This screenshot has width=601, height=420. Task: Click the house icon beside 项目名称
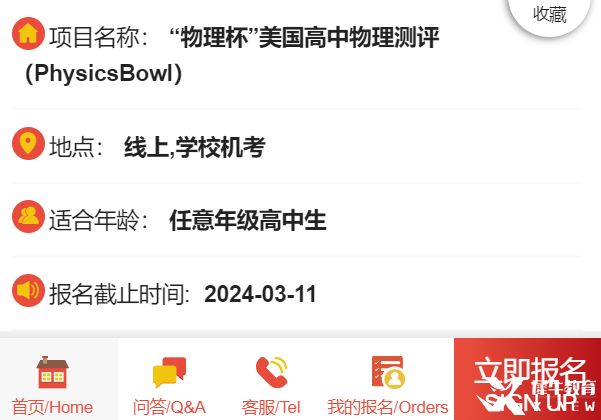point(28,33)
